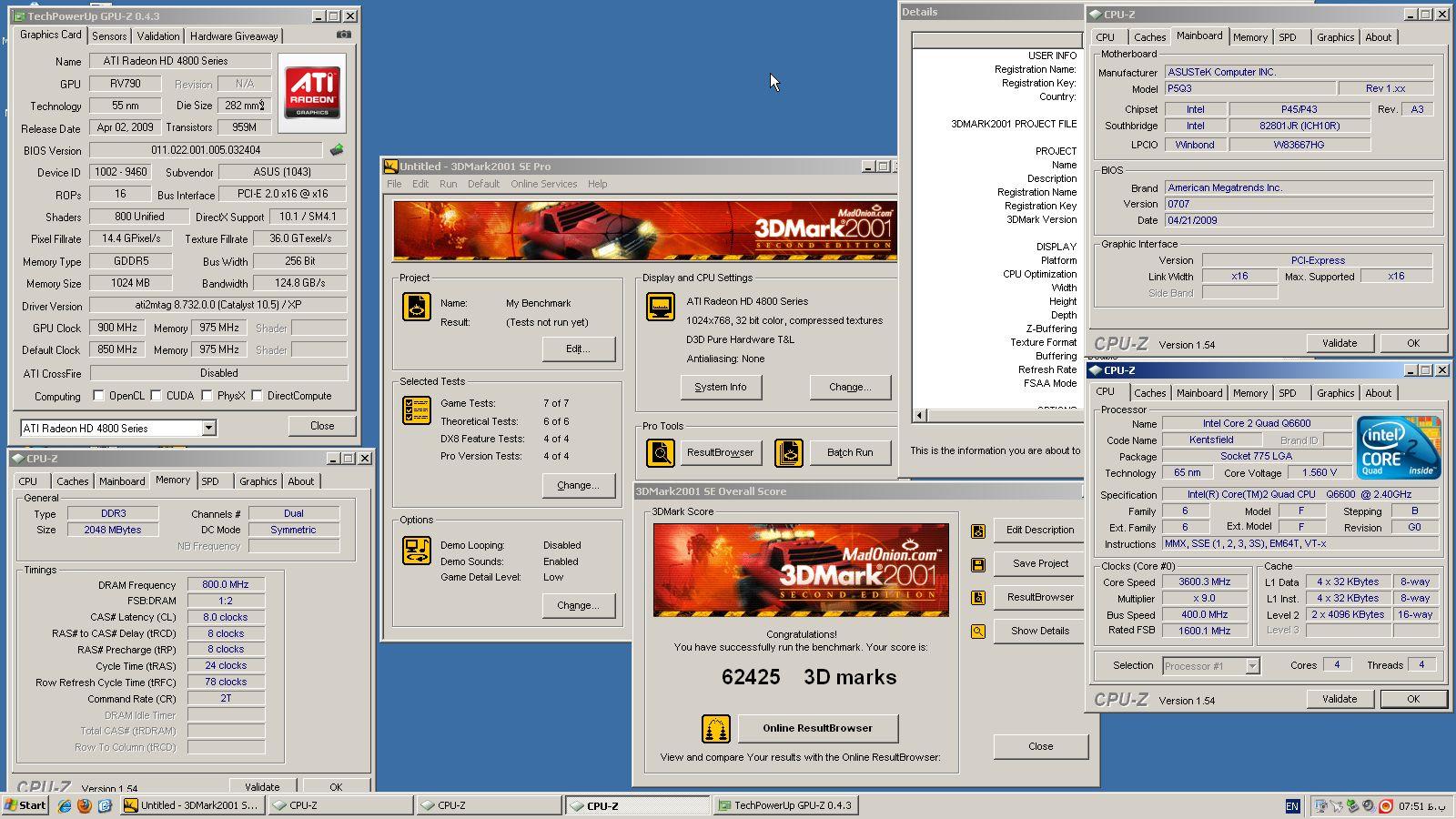Click the EN language indicator in taskbar
This screenshot has height=819, width=1456.
pyautogui.click(x=1291, y=805)
